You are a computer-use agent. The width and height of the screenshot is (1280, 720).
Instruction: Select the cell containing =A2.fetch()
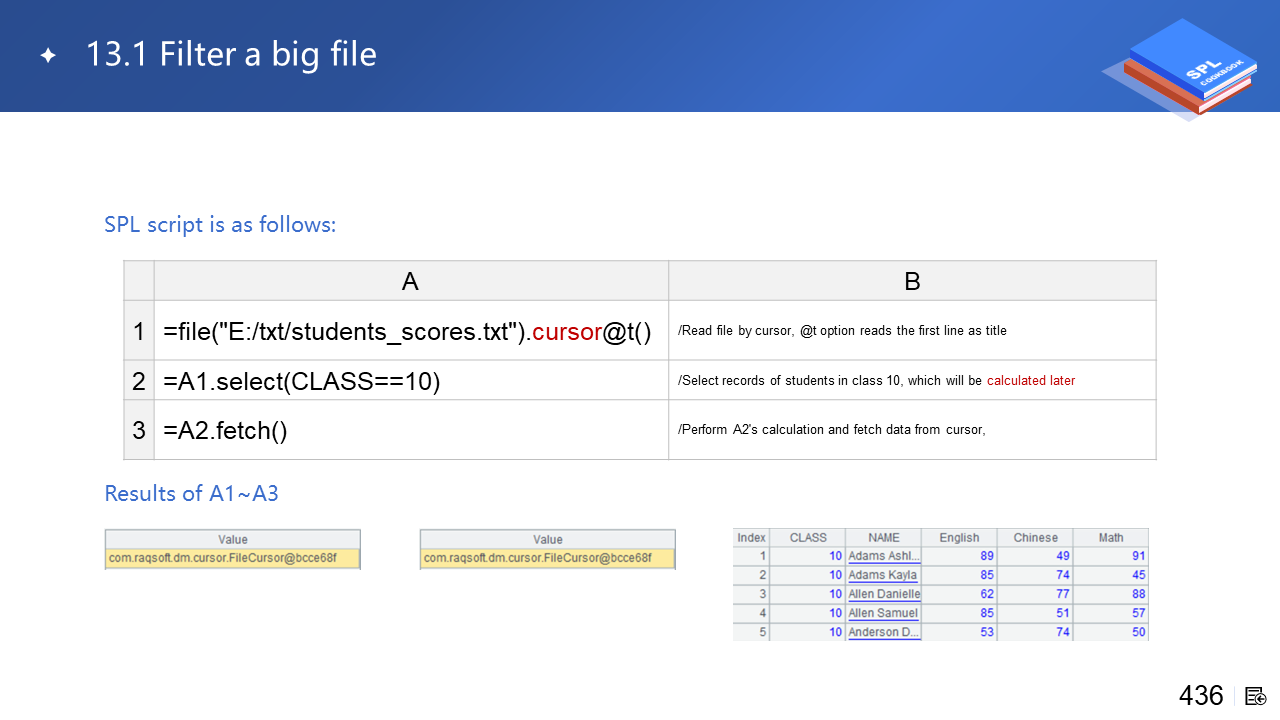point(225,431)
